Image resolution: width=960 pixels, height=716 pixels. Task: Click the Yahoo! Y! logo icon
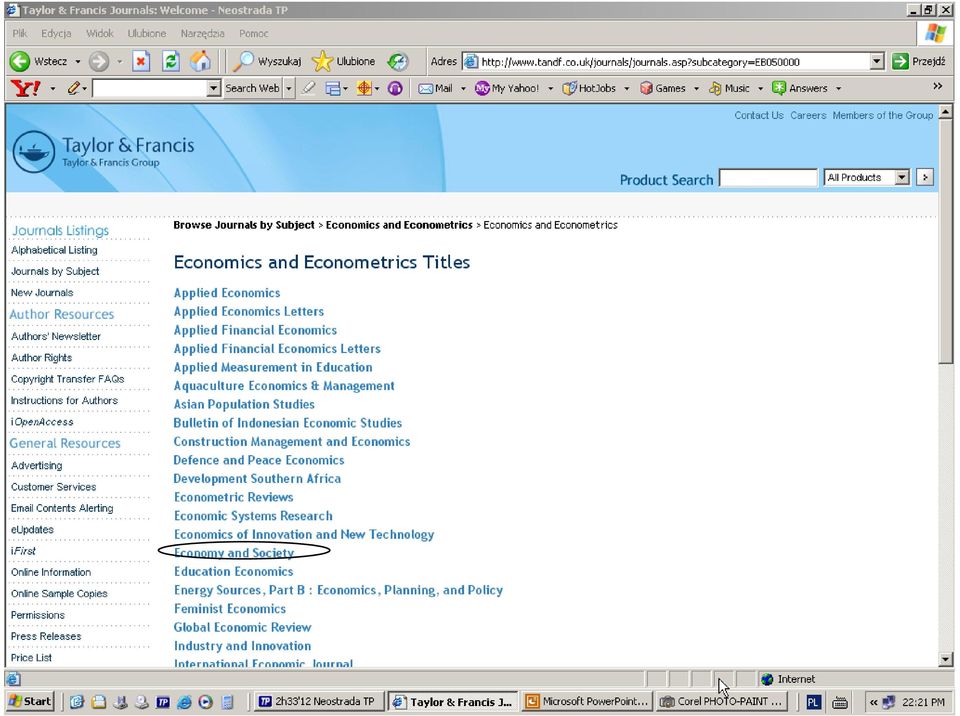[26, 89]
